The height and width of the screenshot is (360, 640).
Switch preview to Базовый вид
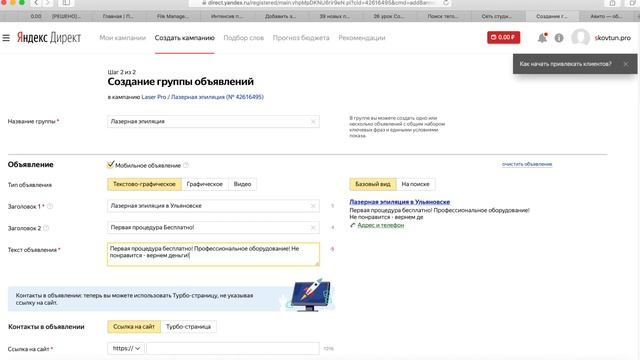point(373,184)
